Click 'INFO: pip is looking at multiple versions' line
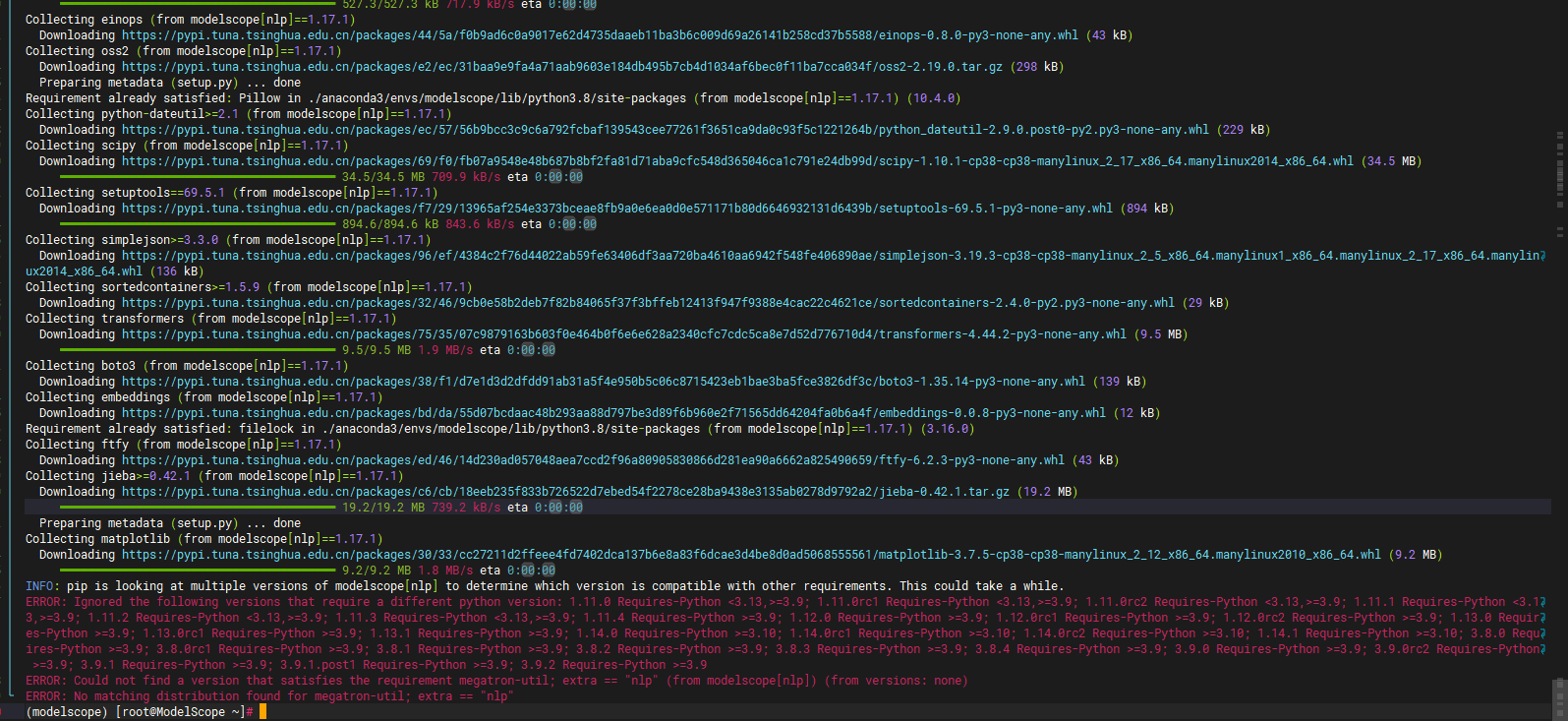1568x721 pixels. pyautogui.click(x=544, y=586)
